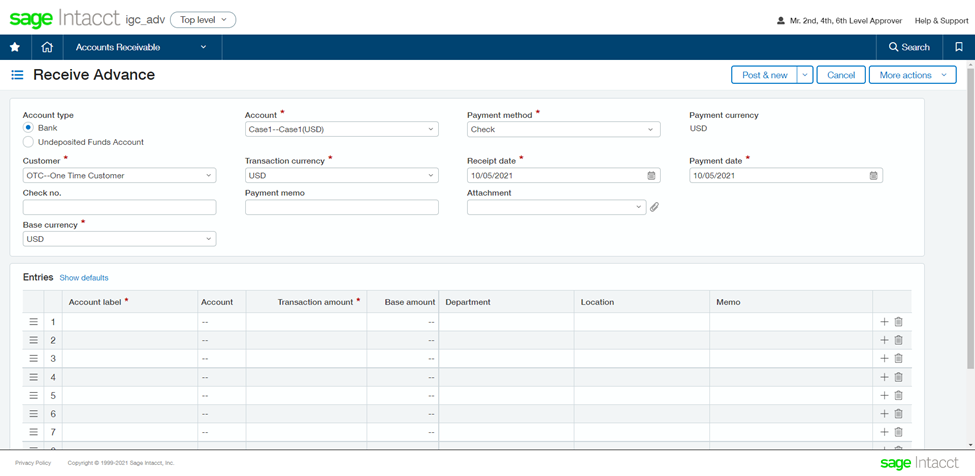Open the Receipt date calendar picker
This screenshot has width=975, height=476.
[651, 176]
